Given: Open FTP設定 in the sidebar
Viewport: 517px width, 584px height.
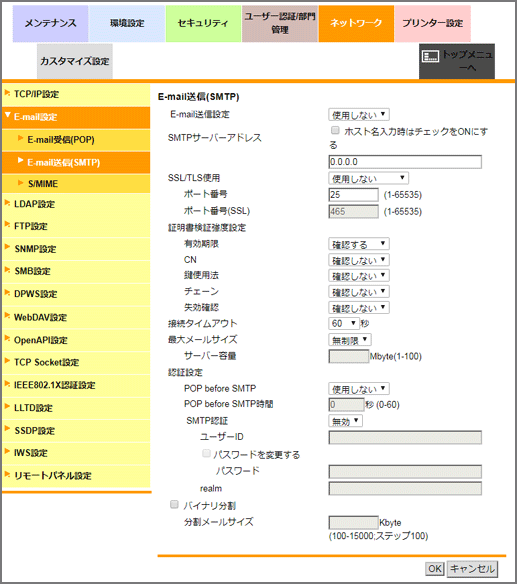Looking at the screenshot, I should (76, 226).
